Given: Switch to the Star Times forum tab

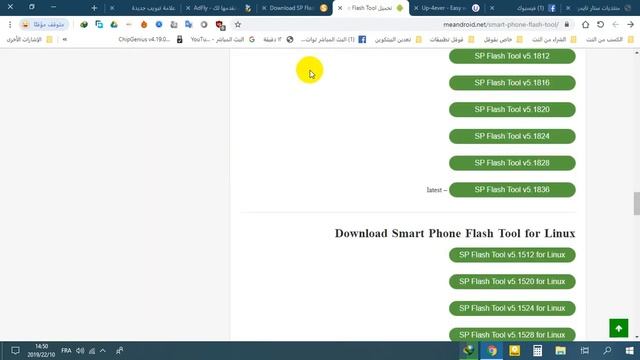Looking at the screenshot, I should [x=598, y=8].
